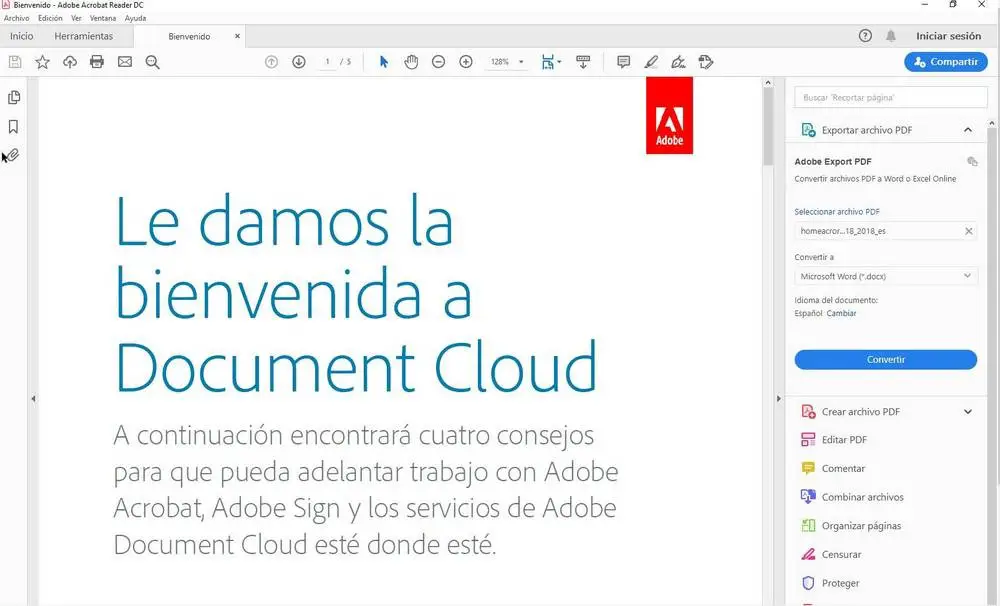The image size is (1000, 606).
Task: Click the Compartir button
Action: click(946, 62)
